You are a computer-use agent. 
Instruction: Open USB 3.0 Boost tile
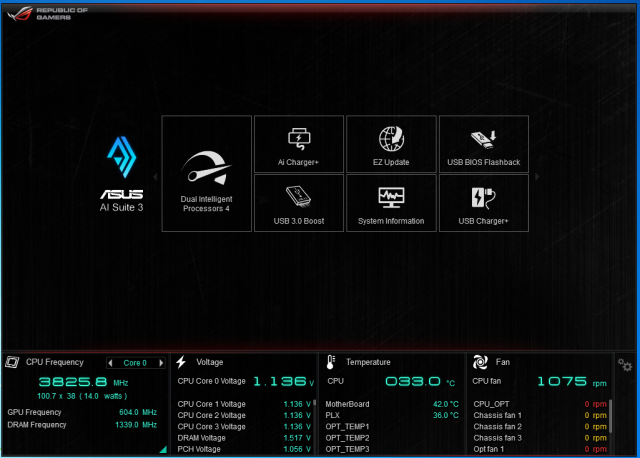[299, 203]
